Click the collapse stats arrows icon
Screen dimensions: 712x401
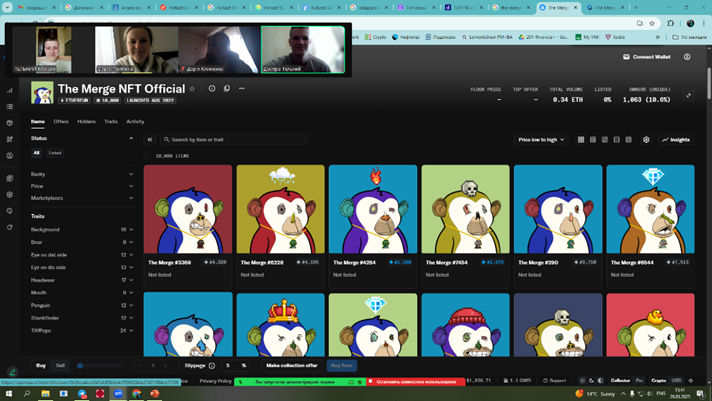(x=688, y=95)
